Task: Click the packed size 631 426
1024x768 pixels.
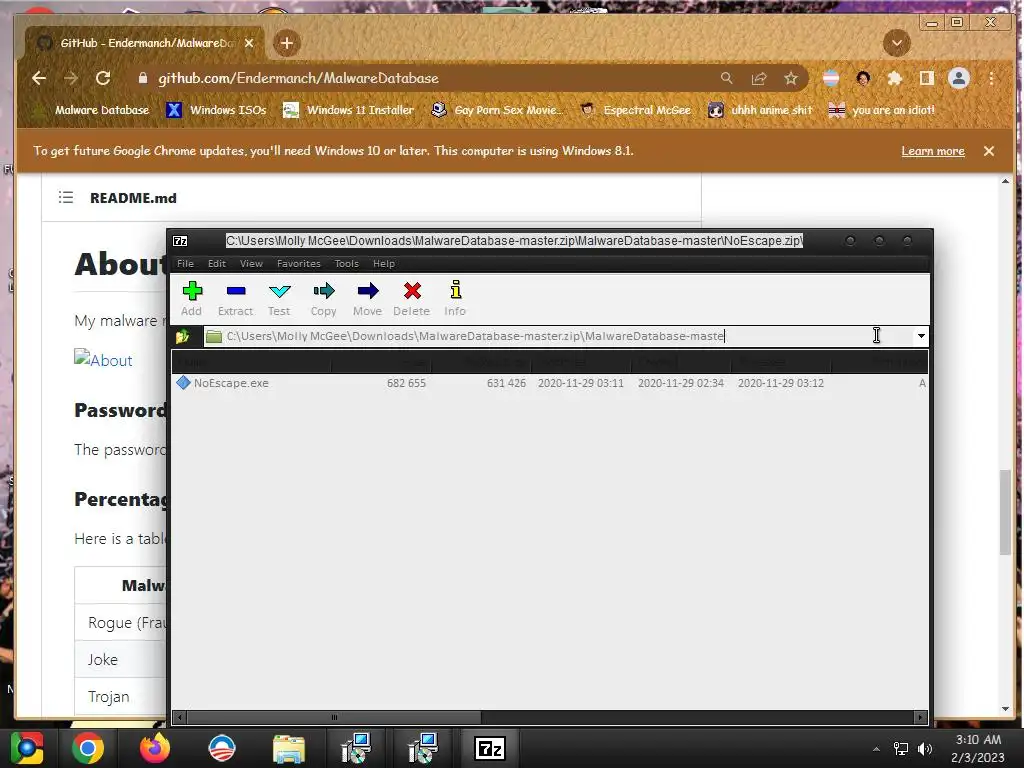Action: click(x=506, y=383)
